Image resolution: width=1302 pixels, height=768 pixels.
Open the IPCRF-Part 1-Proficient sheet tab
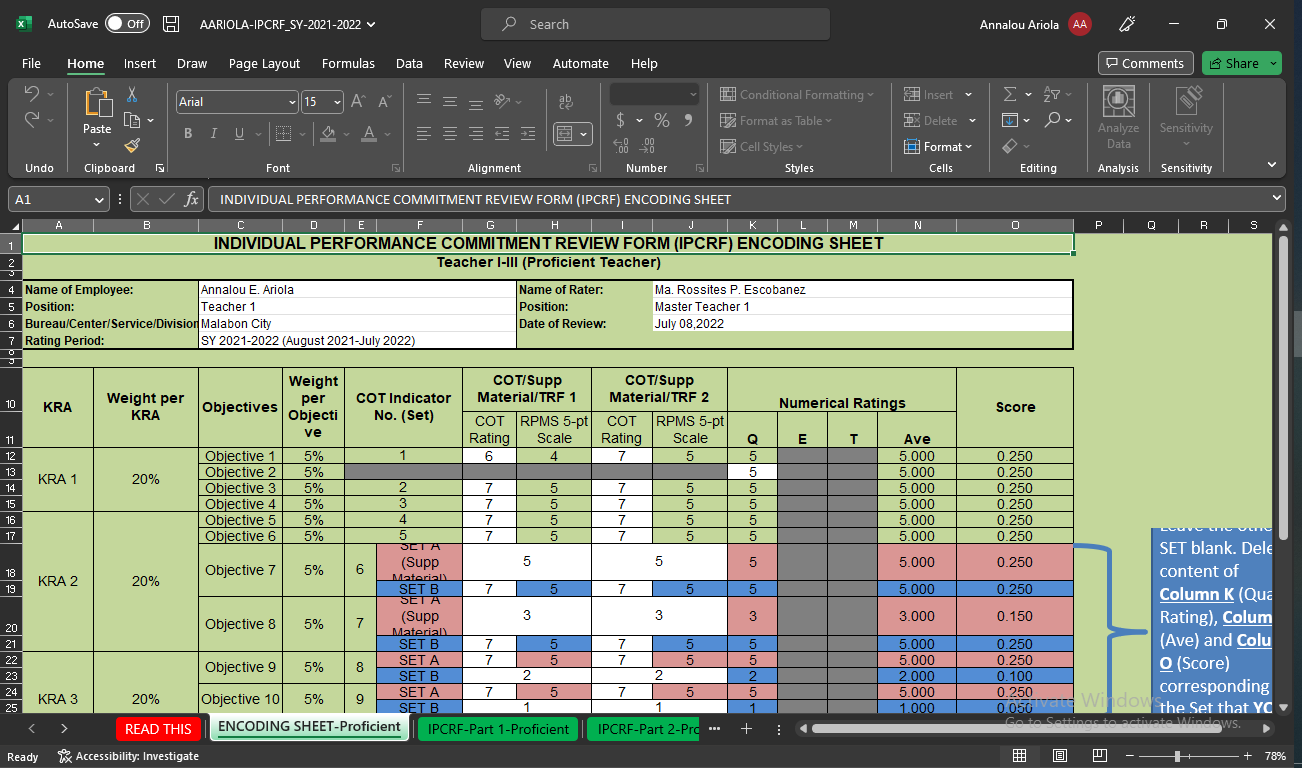coord(498,729)
